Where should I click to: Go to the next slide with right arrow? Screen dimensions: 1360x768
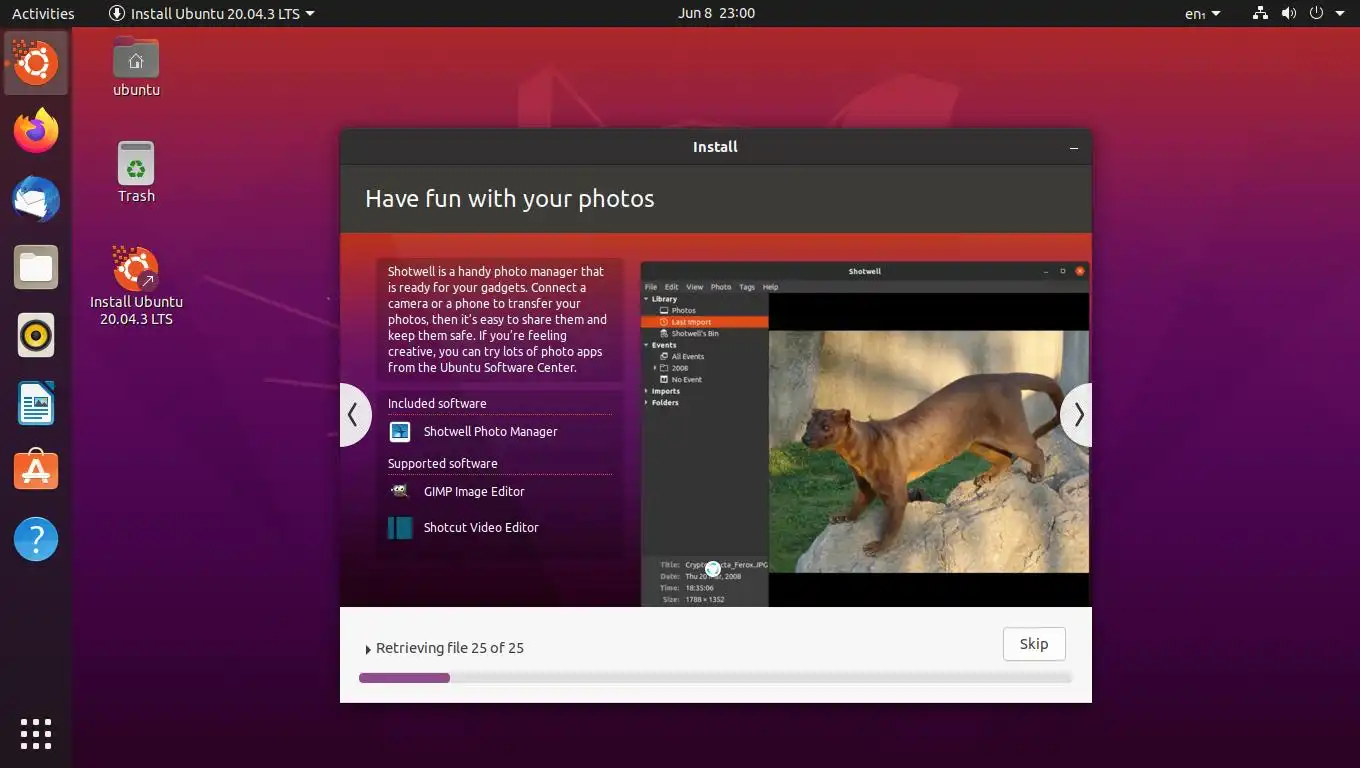tap(1077, 414)
